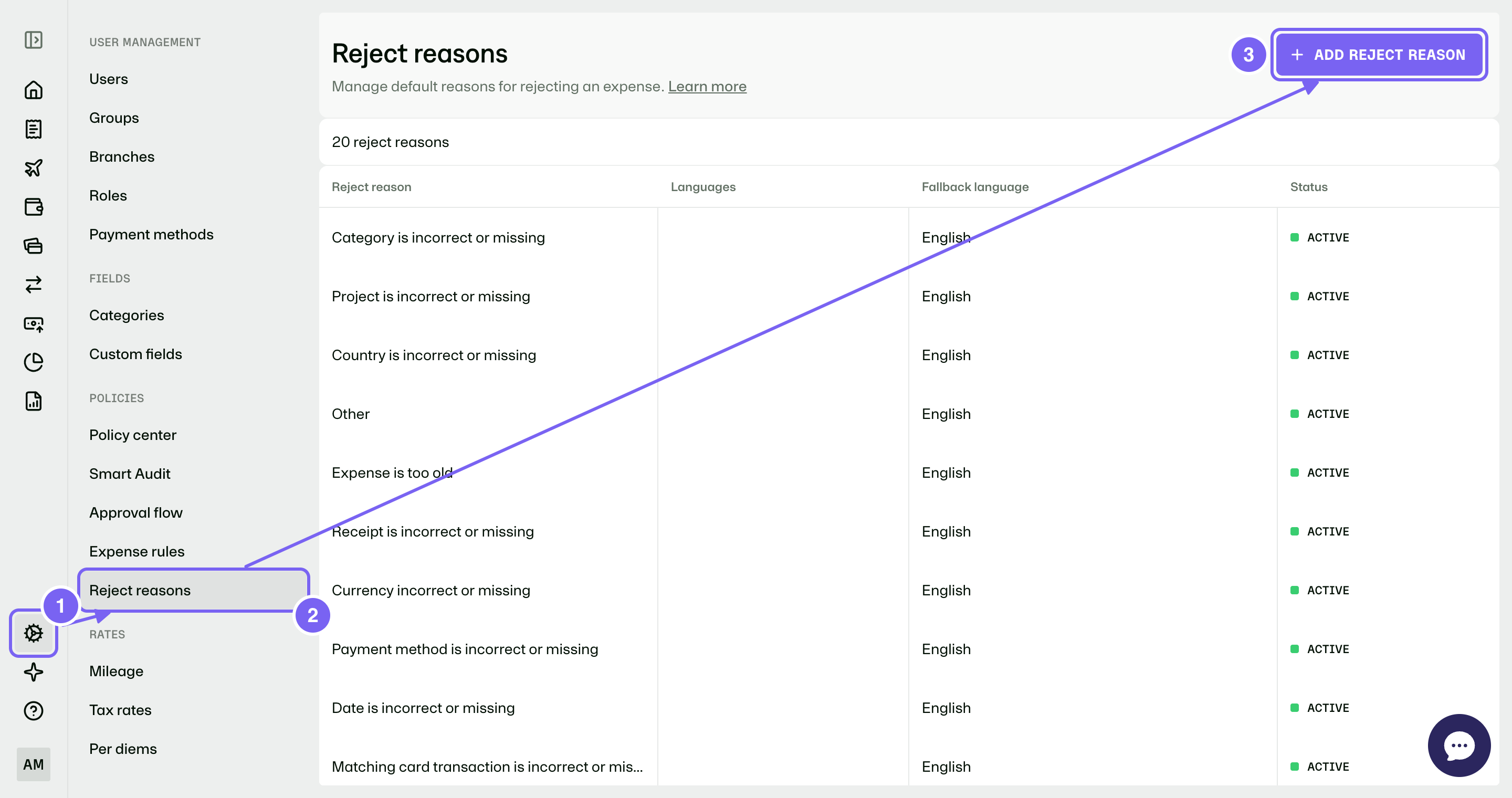Open the help question mark icon

pos(34,710)
